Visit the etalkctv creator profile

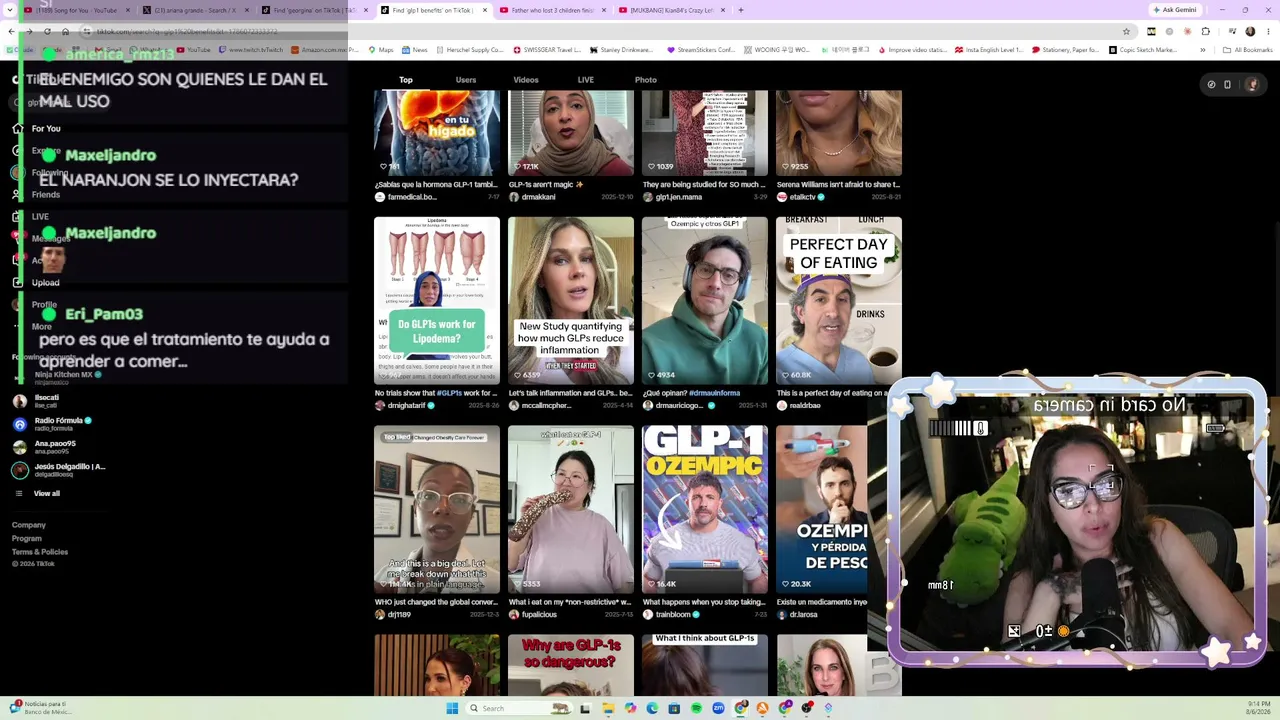coord(803,197)
